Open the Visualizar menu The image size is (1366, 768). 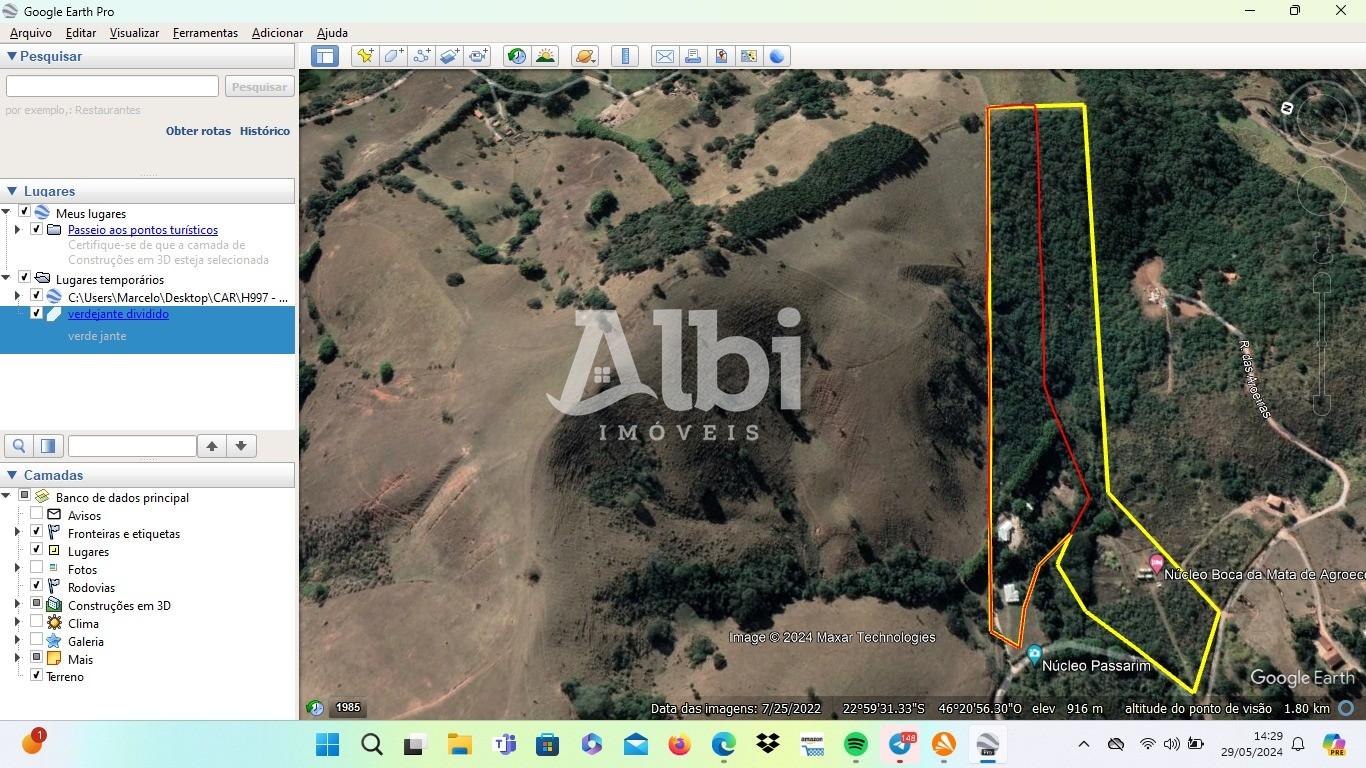(134, 33)
